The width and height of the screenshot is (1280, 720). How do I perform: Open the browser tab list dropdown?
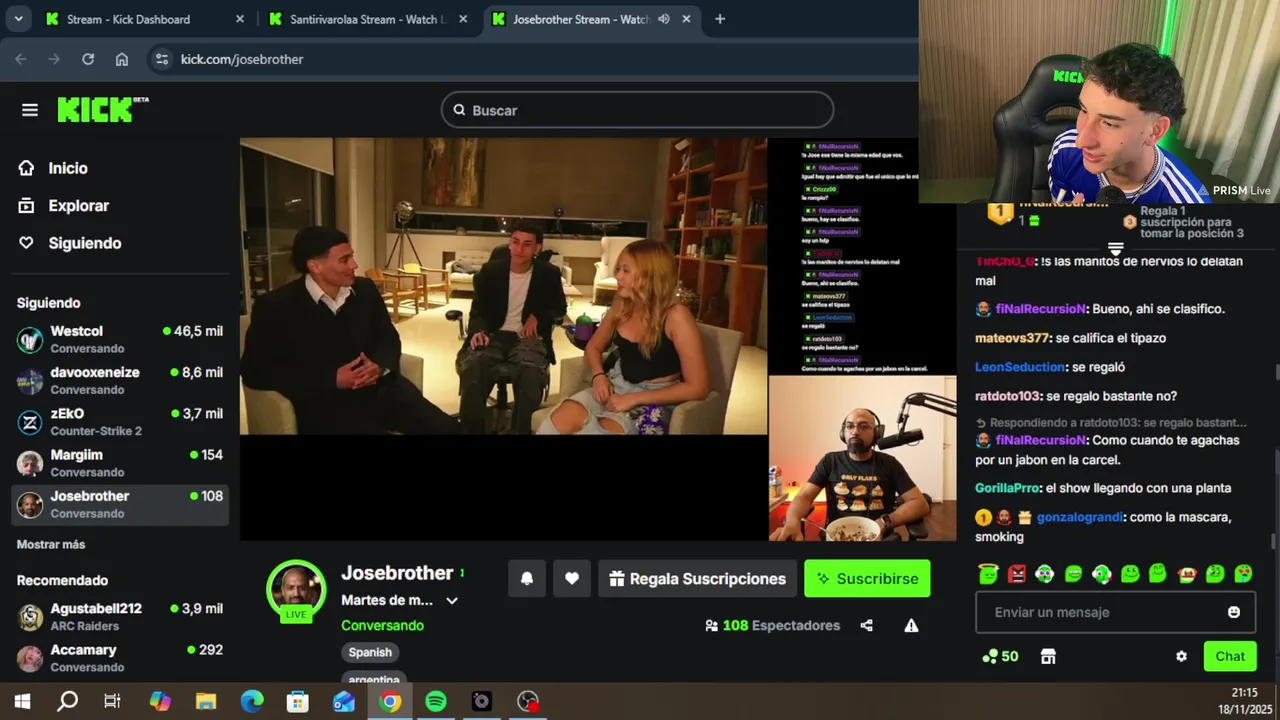tap(18, 19)
